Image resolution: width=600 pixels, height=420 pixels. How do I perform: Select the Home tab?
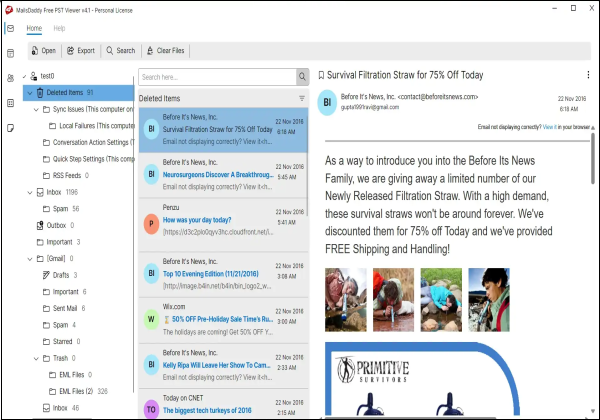pyautogui.click(x=34, y=28)
